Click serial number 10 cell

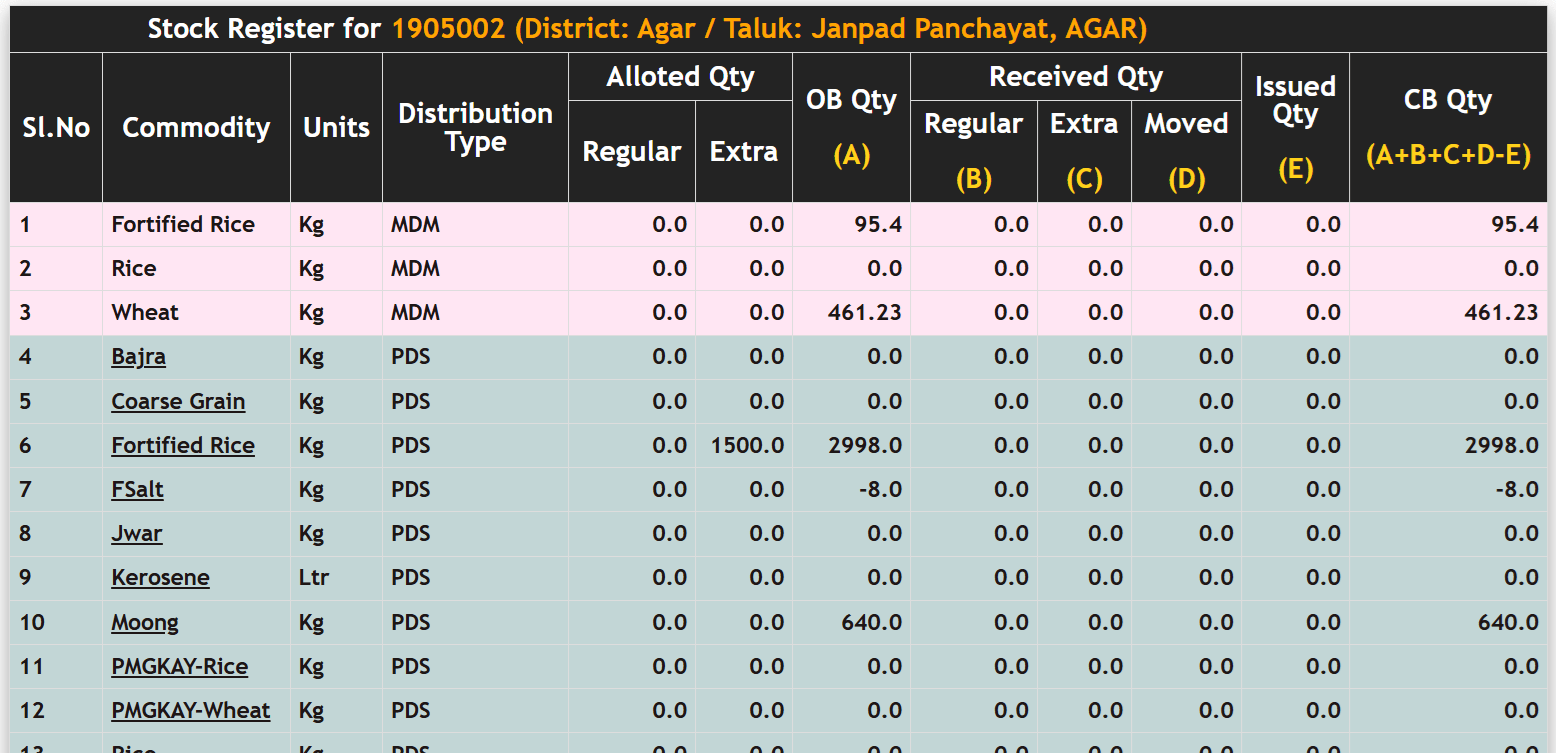coord(56,622)
